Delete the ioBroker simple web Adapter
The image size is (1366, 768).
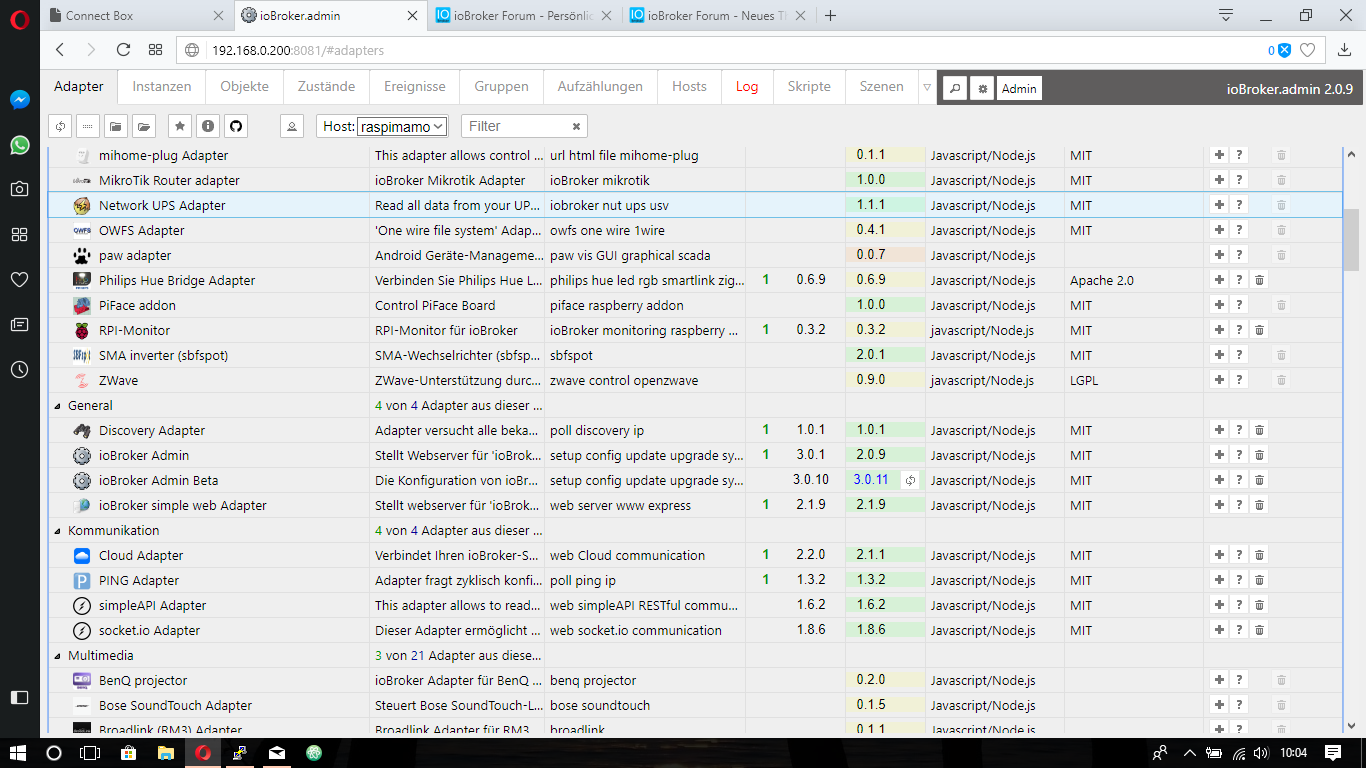1260,505
